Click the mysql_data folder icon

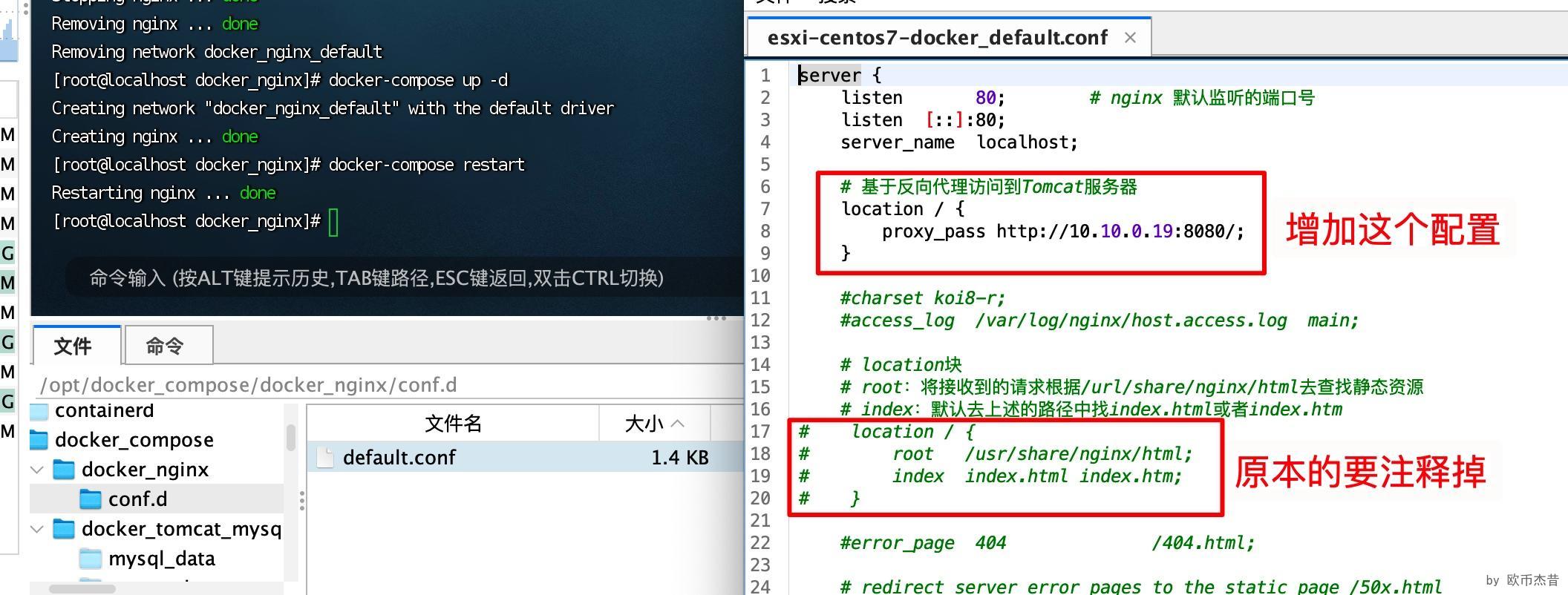pyautogui.click(x=91, y=559)
